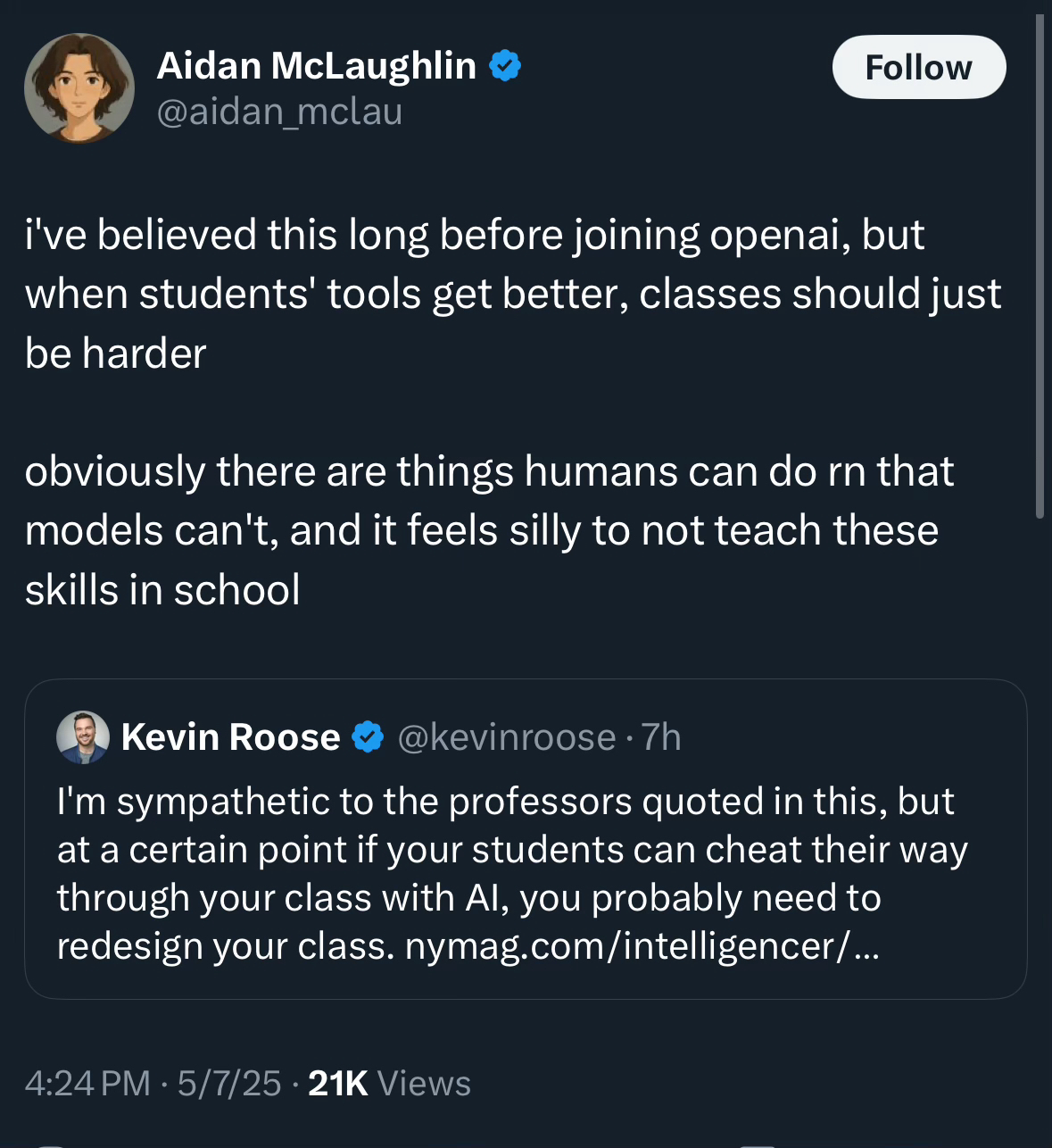Click the word "Views" beside 21K

(x=424, y=1083)
